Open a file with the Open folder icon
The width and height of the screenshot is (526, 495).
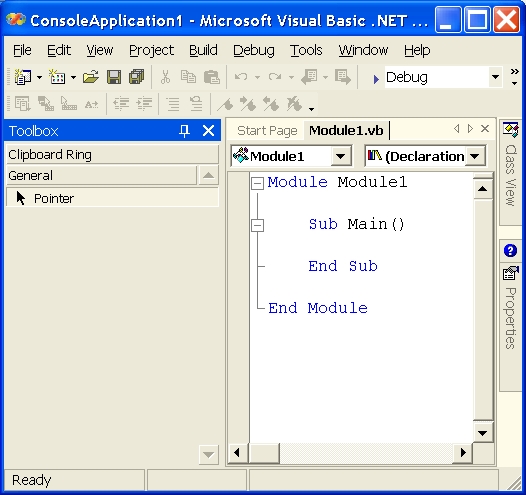91,77
